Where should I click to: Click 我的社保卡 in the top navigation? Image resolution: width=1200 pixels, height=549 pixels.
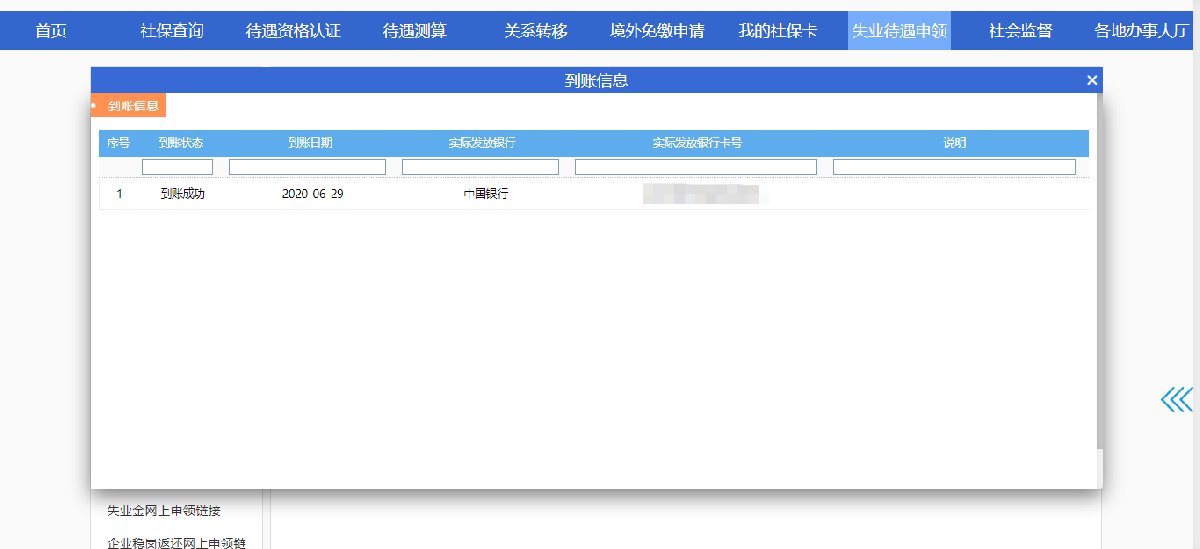pos(778,31)
